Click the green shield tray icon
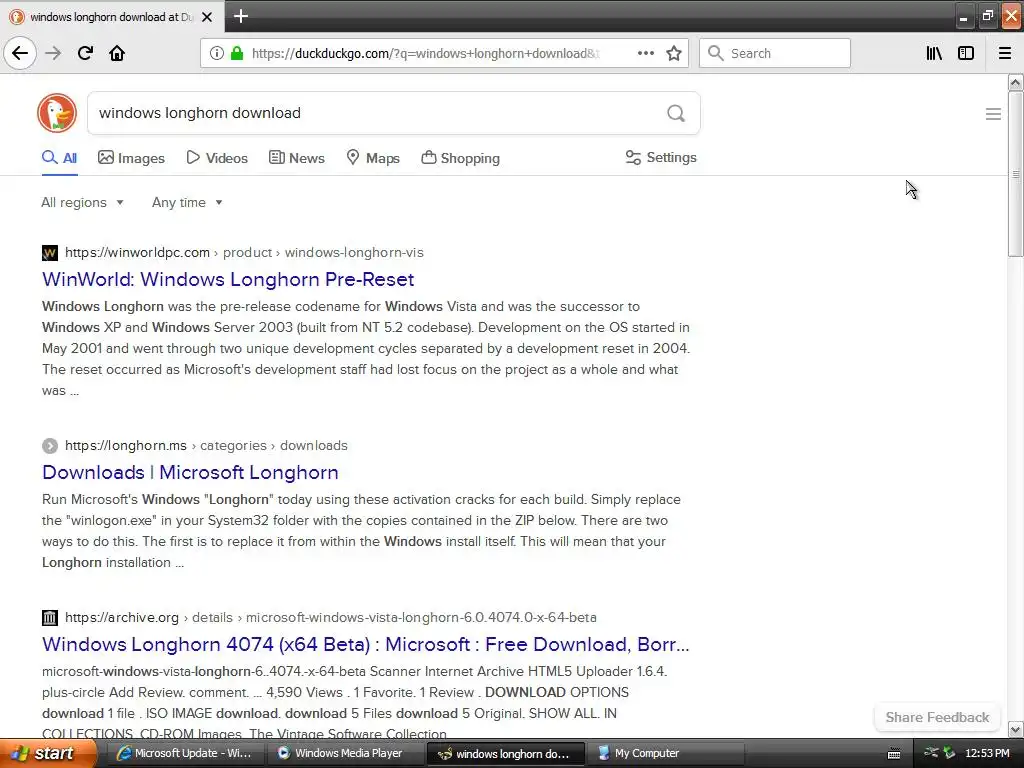Image resolution: width=1024 pixels, height=768 pixels. coord(950,753)
